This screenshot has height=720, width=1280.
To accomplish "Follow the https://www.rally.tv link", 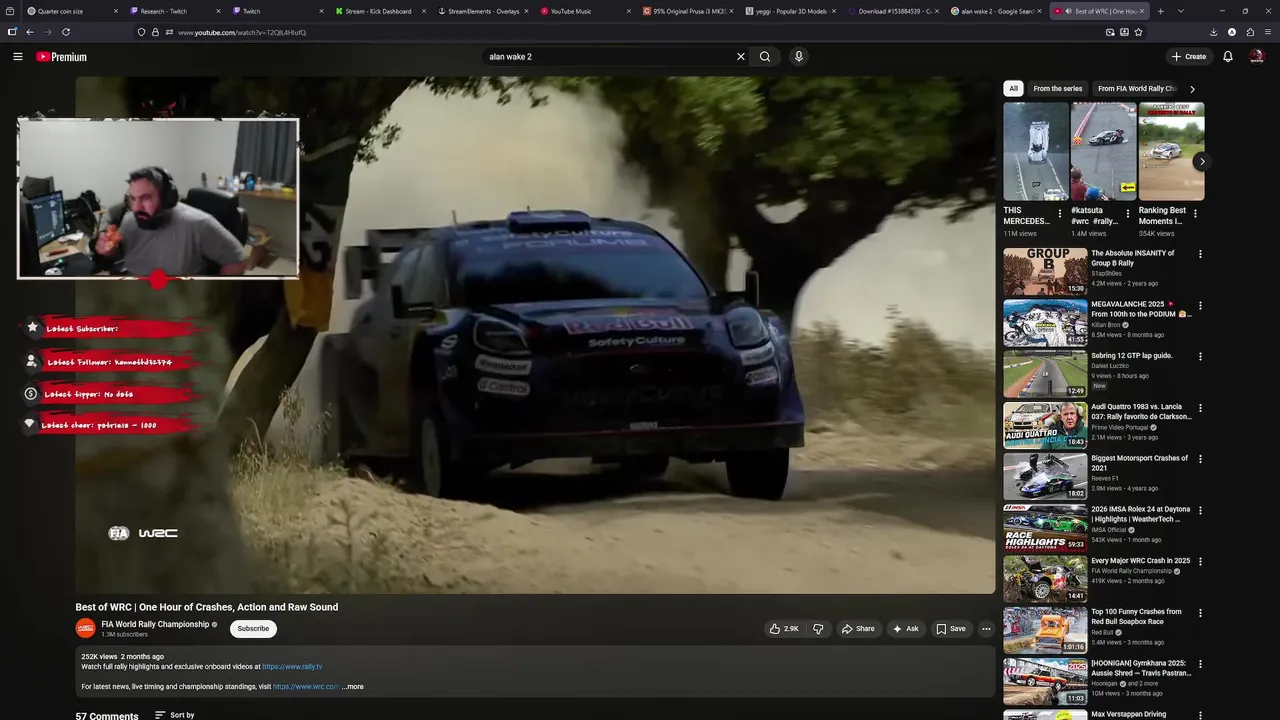I will click(292, 667).
